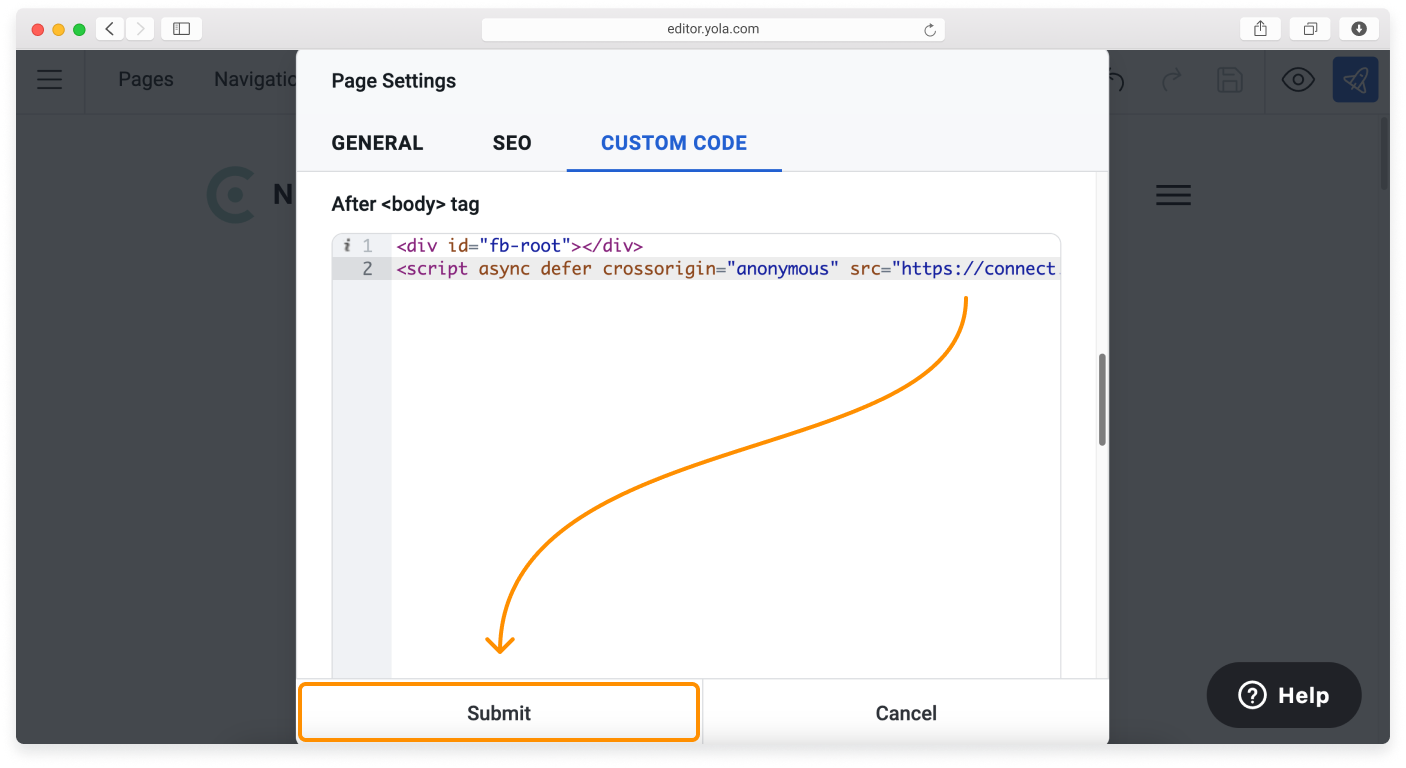
Task: Click the redo arrow icon
Action: click(1172, 80)
